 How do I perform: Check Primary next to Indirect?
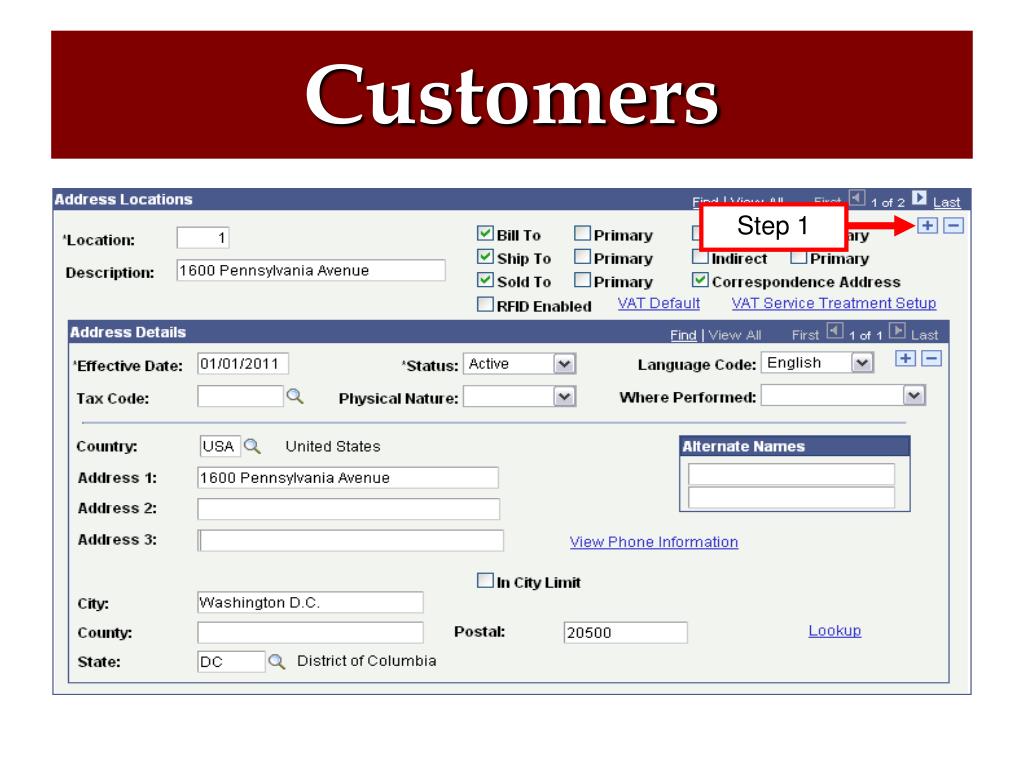click(x=798, y=257)
